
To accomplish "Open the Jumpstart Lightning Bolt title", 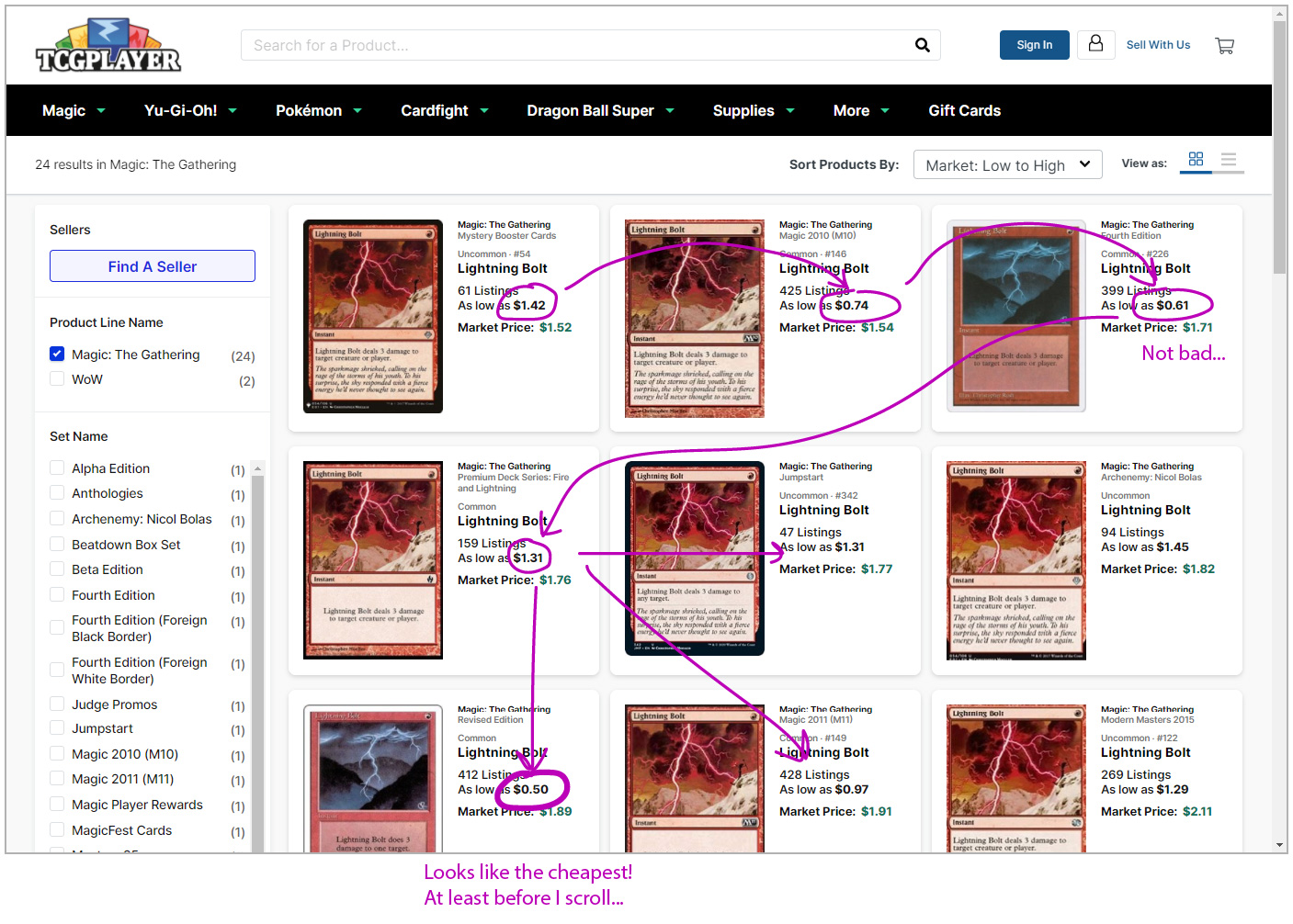I will pyautogui.click(x=823, y=510).
